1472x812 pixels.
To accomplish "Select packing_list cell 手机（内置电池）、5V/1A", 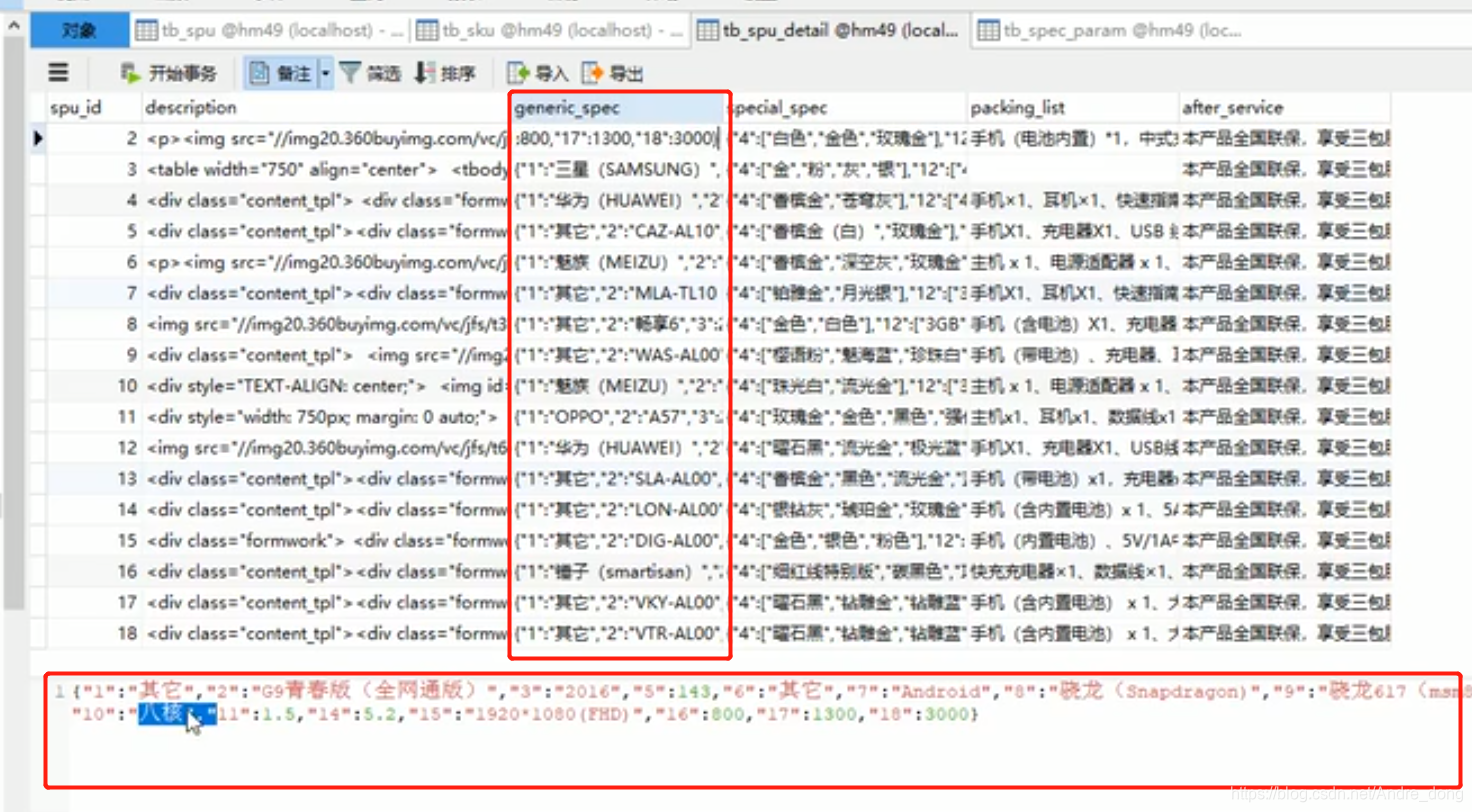I will pyautogui.click(x=1073, y=541).
